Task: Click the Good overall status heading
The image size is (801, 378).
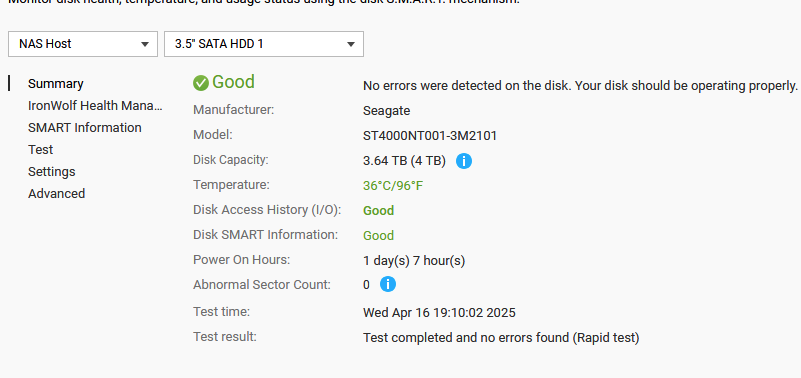Action: click(x=233, y=82)
